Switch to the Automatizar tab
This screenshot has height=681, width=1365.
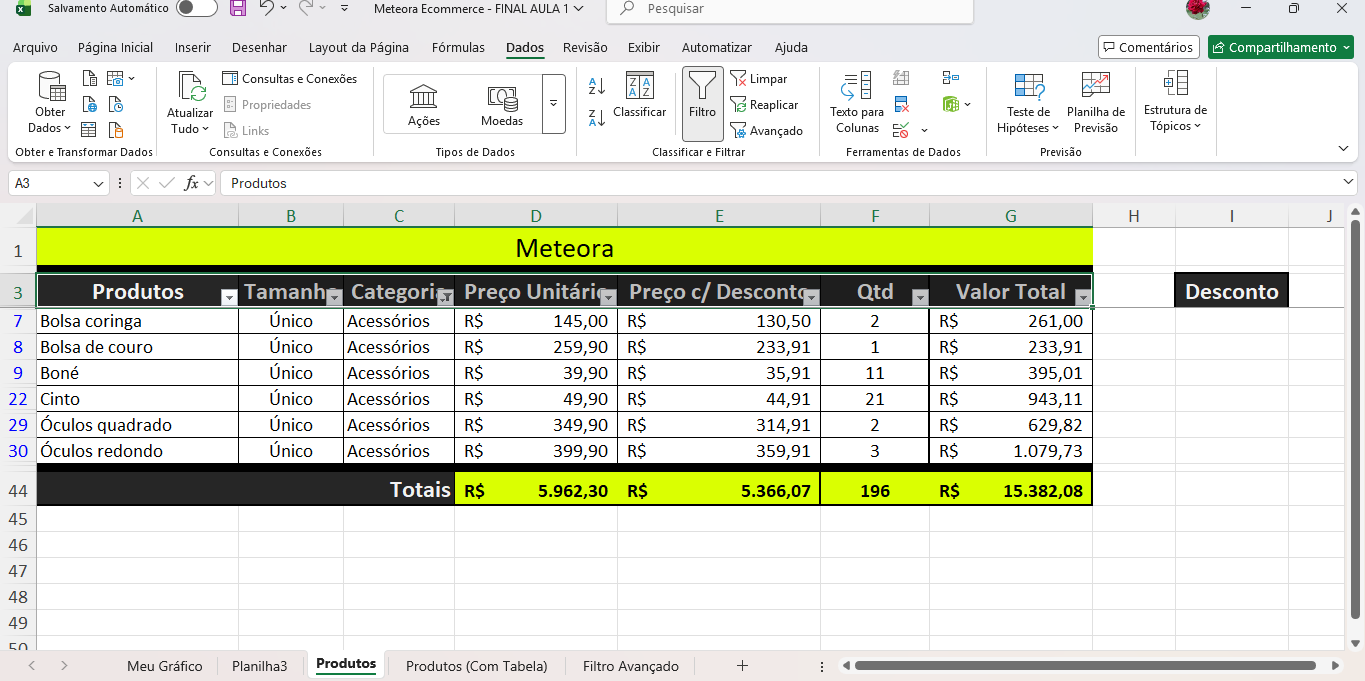click(717, 47)
